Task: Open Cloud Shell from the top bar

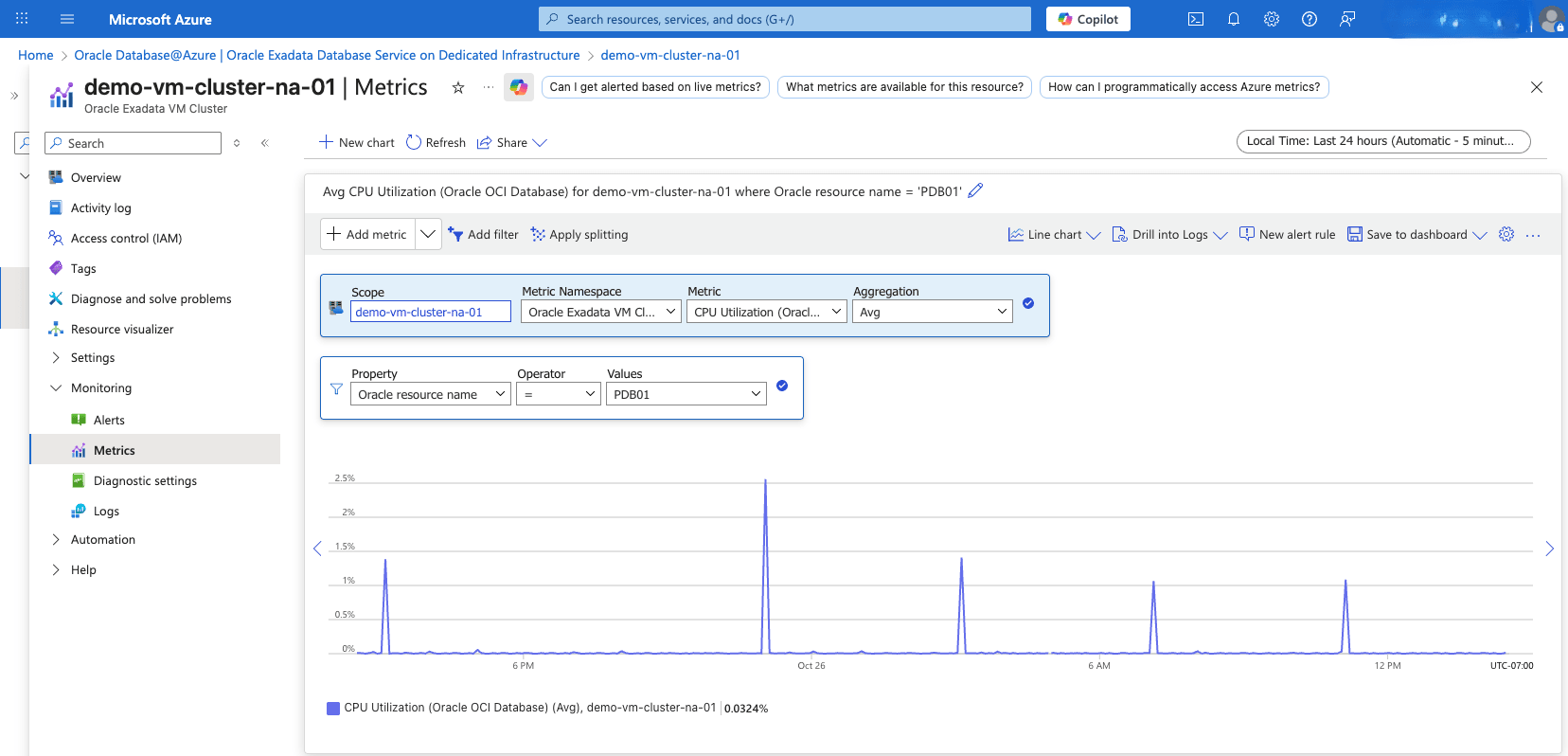Action: (1196, 19)
